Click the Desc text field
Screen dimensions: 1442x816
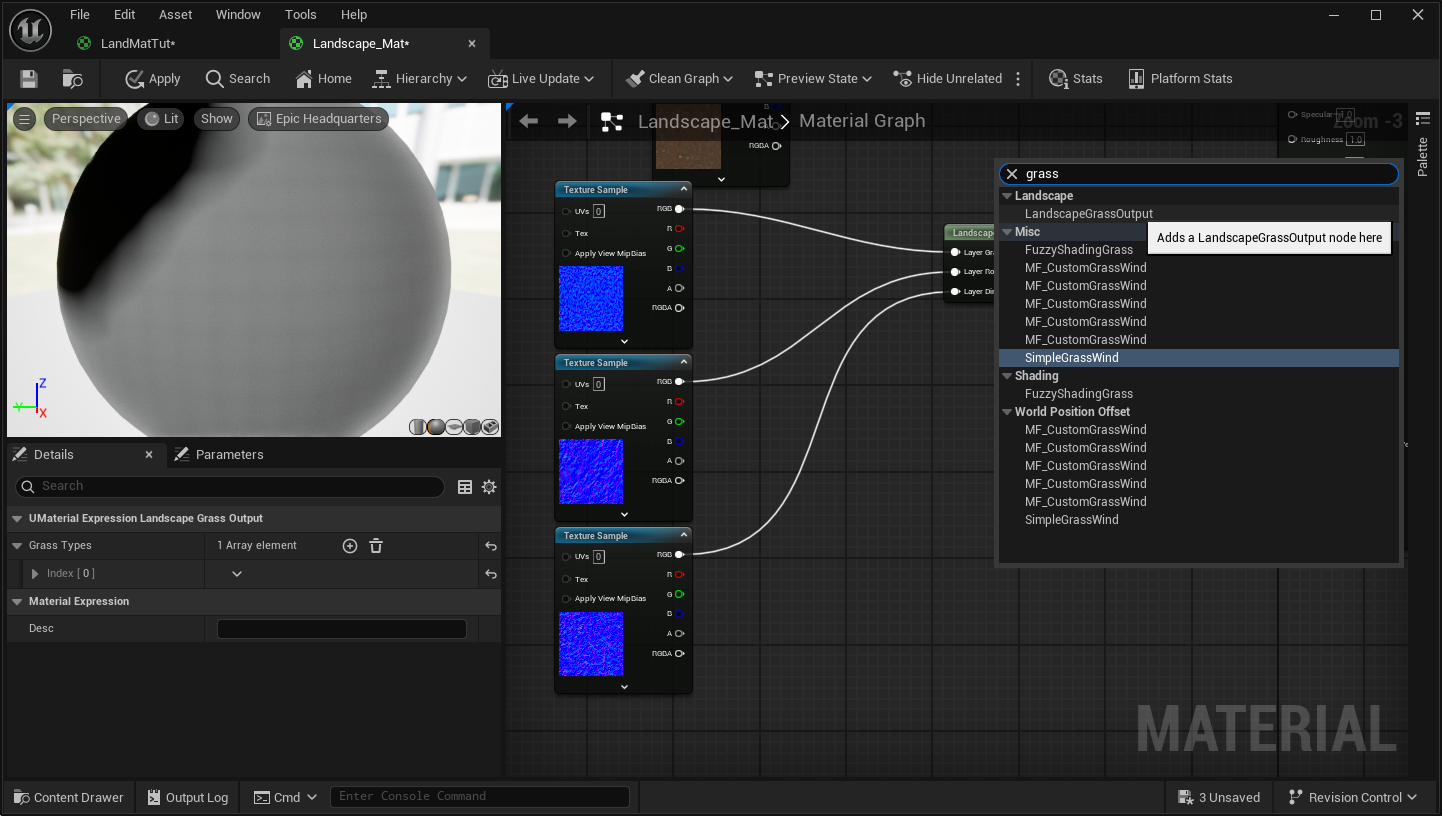(x=342, y=629)
